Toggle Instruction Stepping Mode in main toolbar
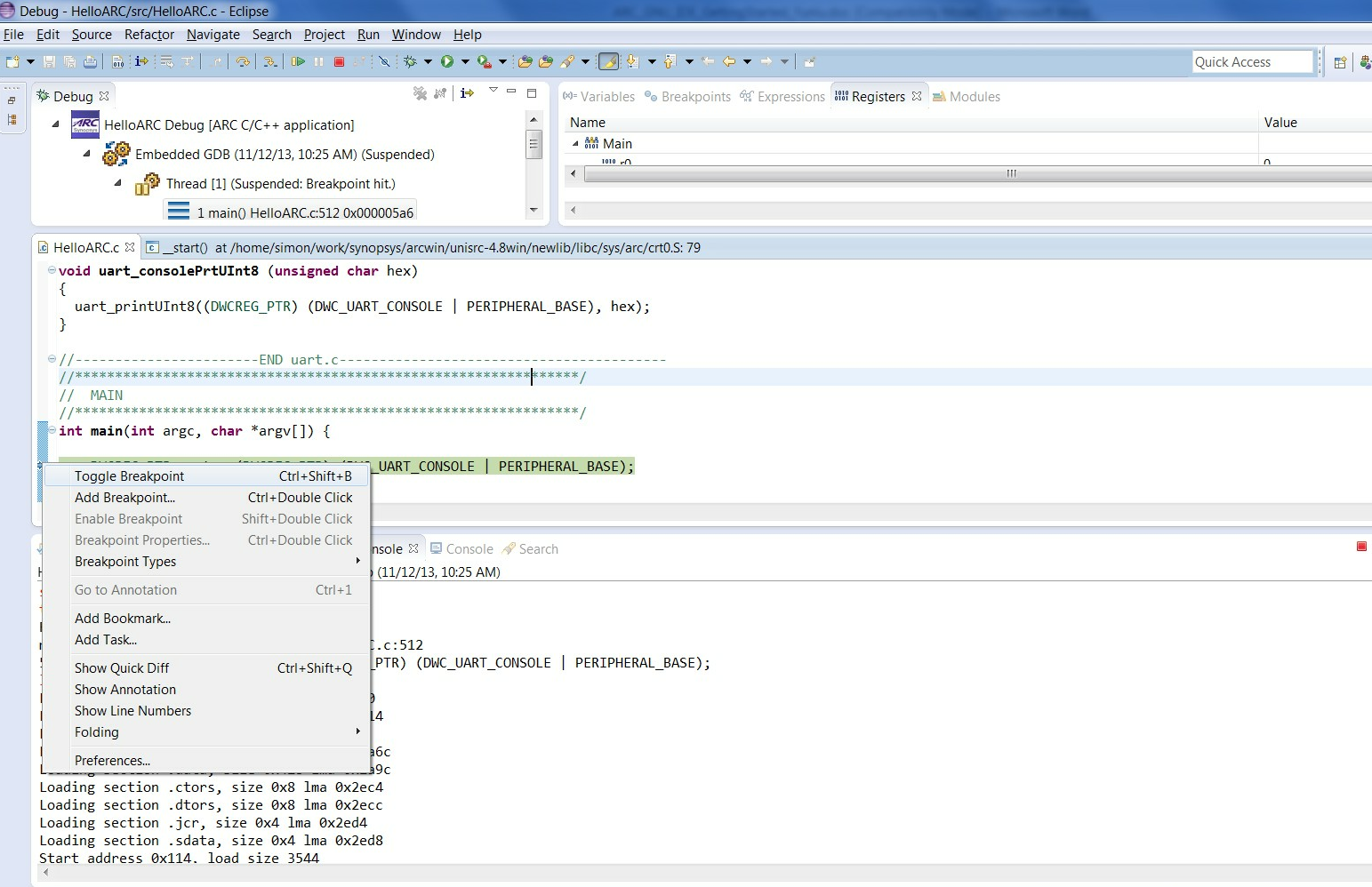The height and width of the screenshot is (887, 1372). pos(141,61)
